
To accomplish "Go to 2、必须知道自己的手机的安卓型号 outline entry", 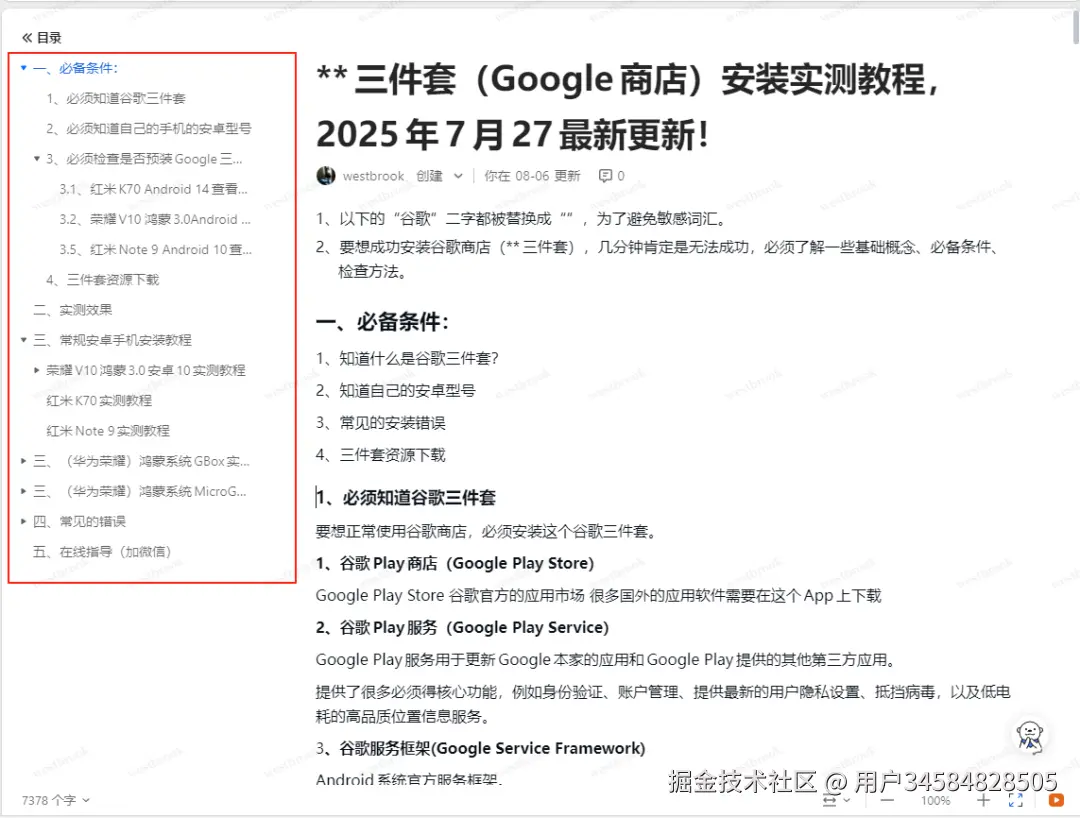I will coord(149,129).
